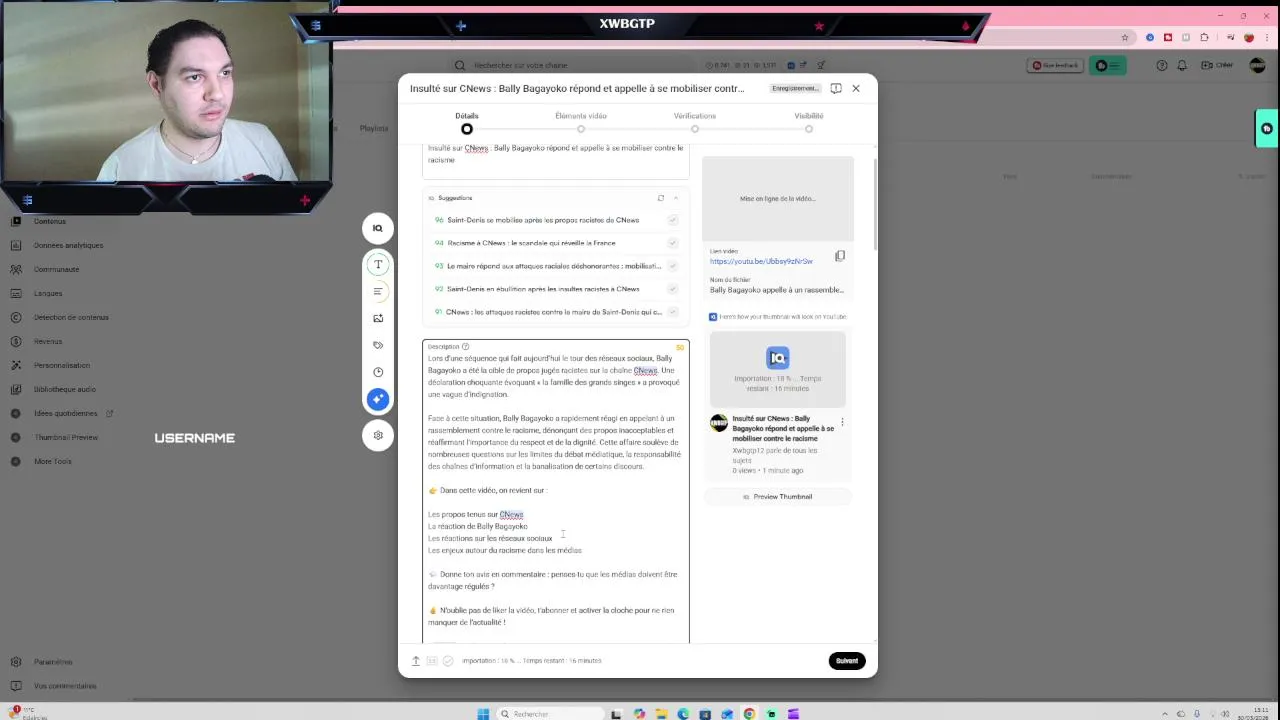
Task: Open the feedback icon in upload dialog header
Action: click(836, 88)
